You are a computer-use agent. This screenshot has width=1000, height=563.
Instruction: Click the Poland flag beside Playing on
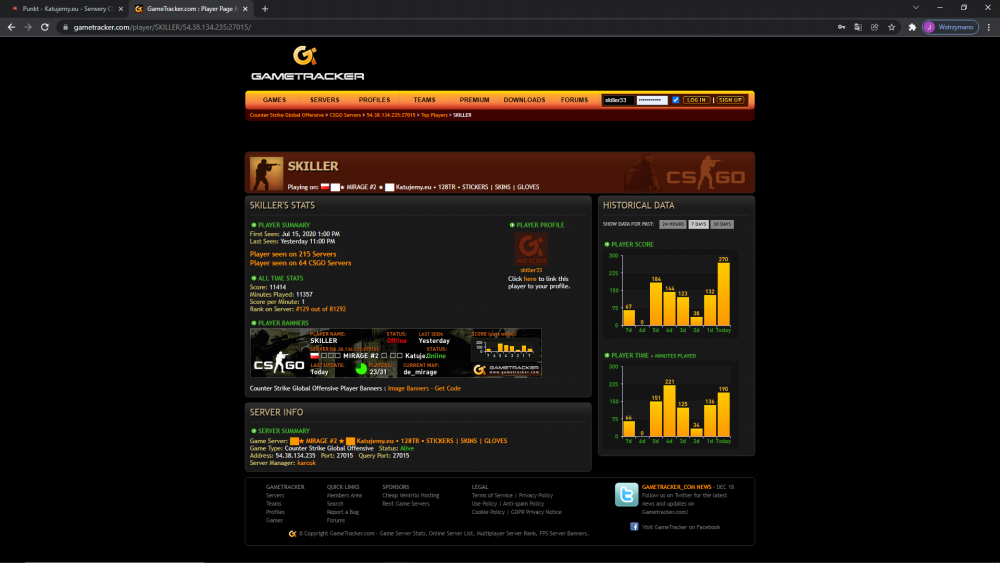coord(325,187)
